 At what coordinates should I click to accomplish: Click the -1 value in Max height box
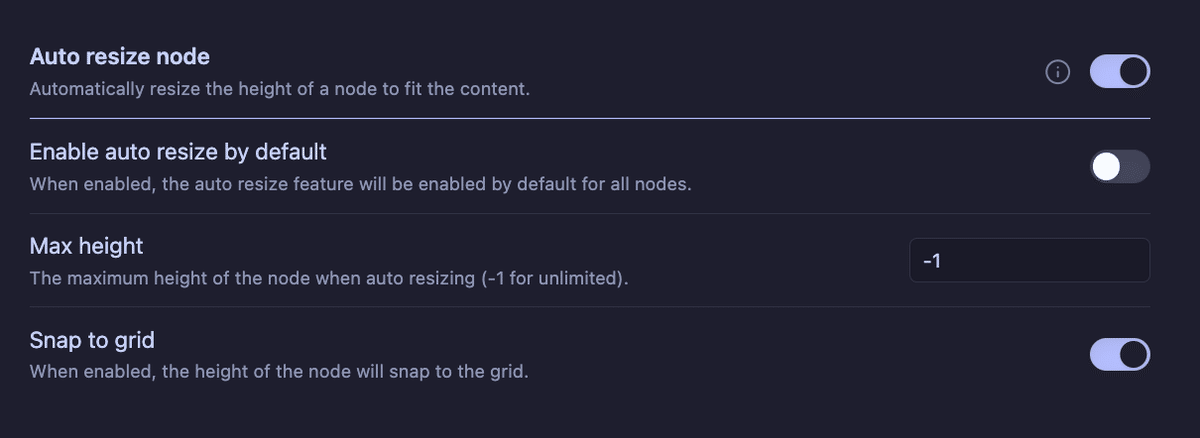pyautogui.click(x=932, y=260)
